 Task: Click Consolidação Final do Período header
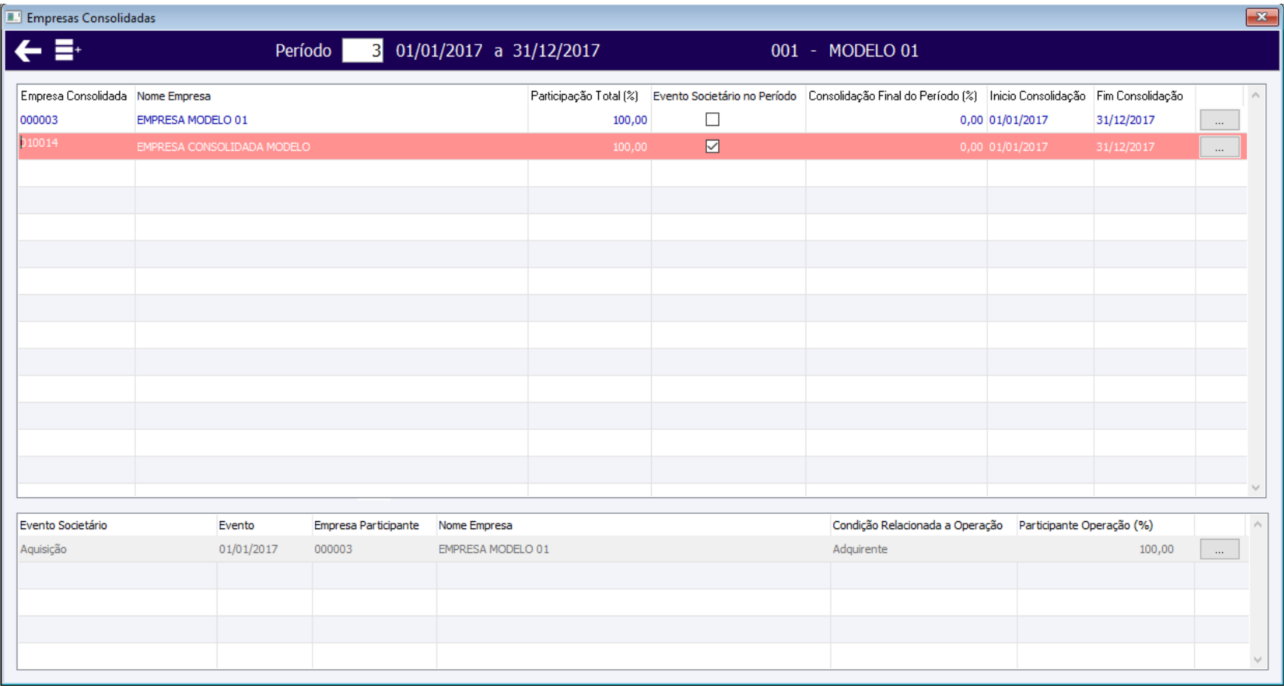(x=892, y=96)
